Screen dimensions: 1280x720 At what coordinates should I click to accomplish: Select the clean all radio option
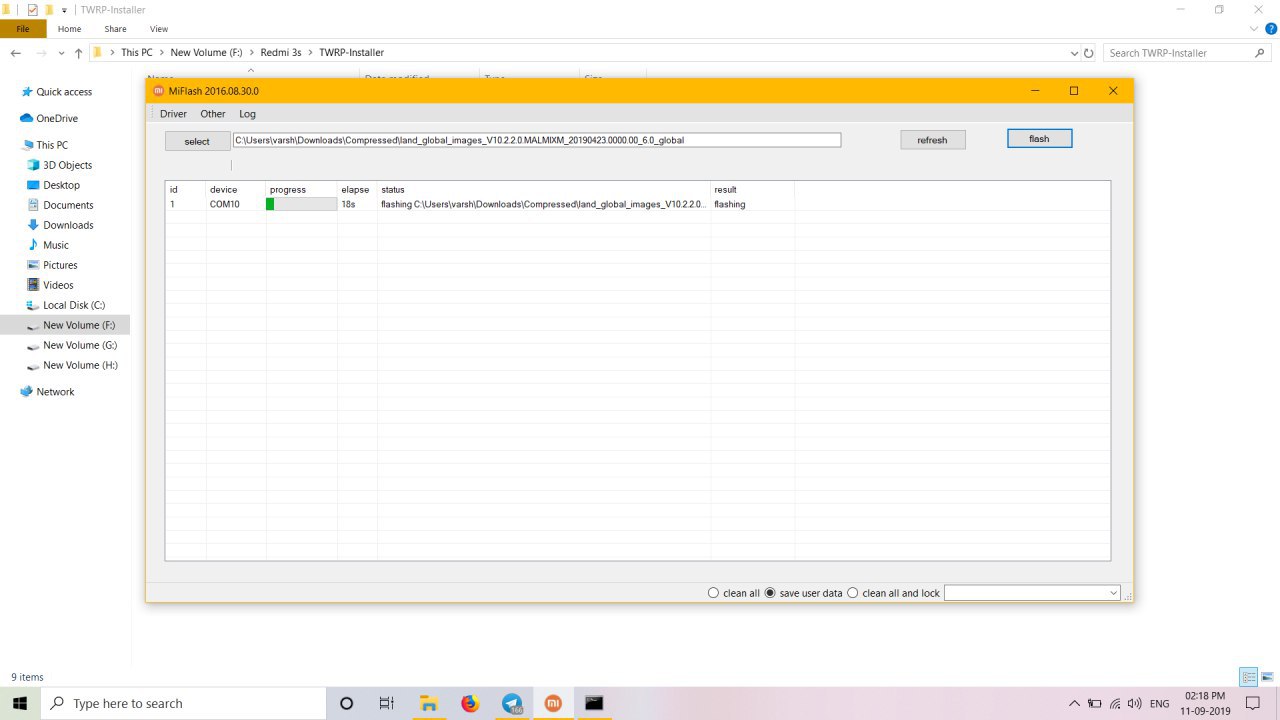point(733,593)
